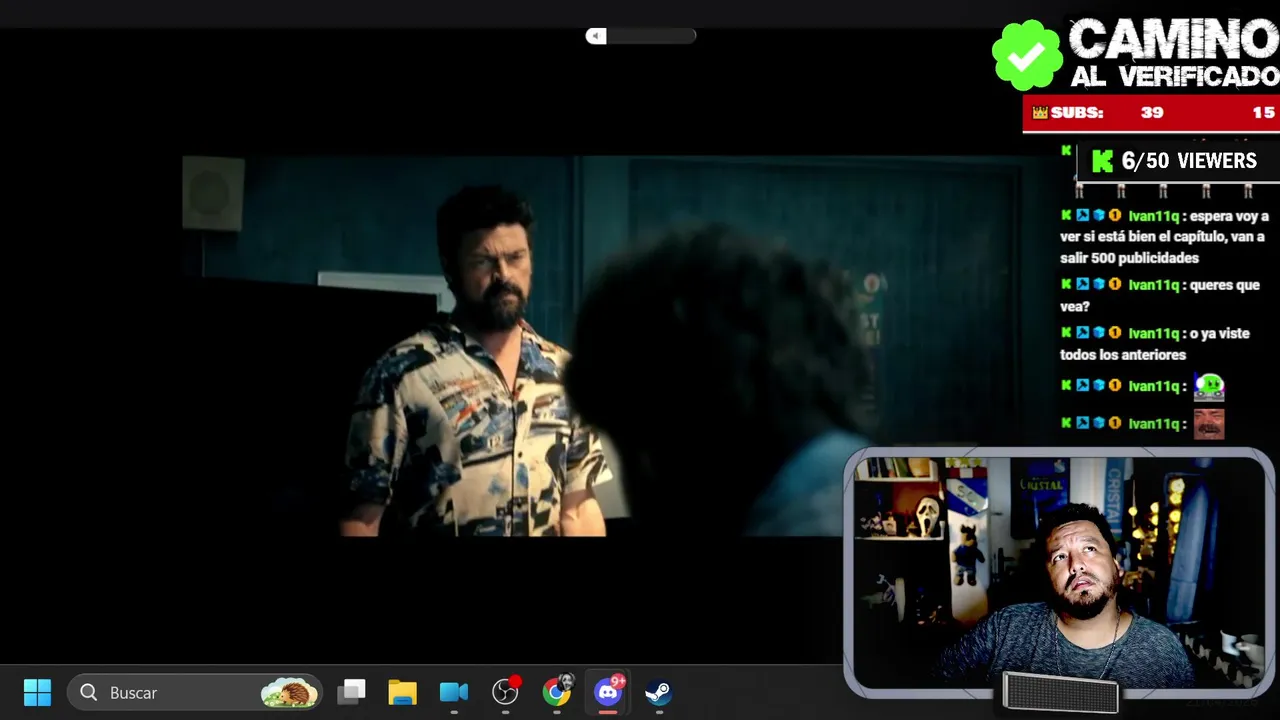Open the Windows Start menu
This screenshot has height=720, width=1280.
pyautogui.click(x=37, y=692)
